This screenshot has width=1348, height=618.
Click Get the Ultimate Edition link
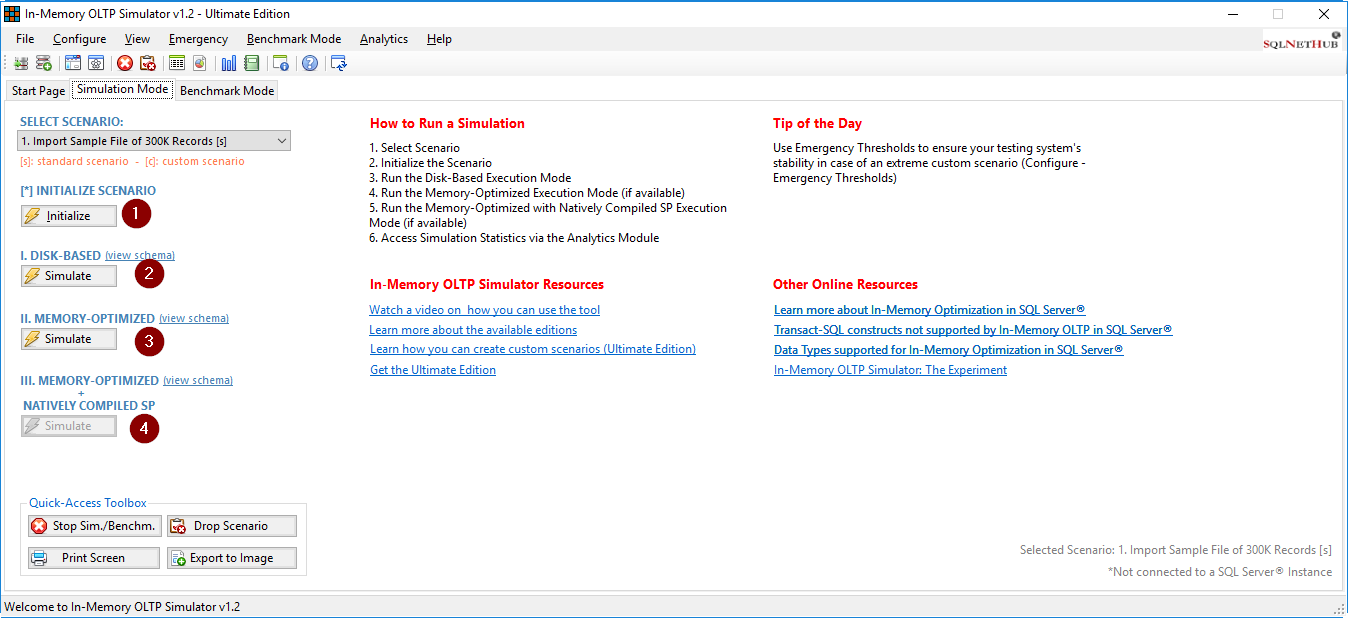[x=433, y=369]
